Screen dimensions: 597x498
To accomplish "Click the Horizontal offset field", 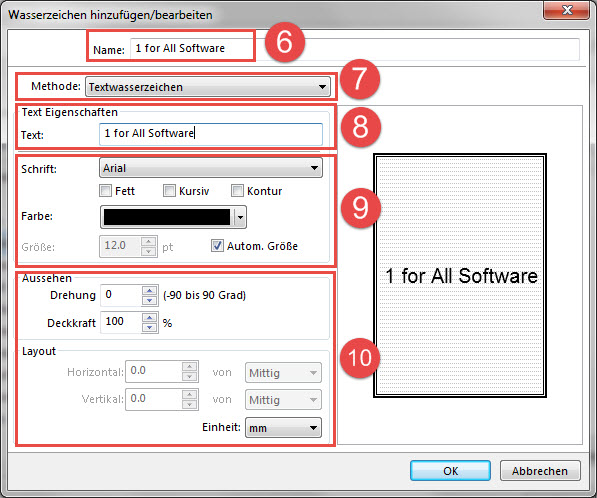I will (x=153, y=372).
